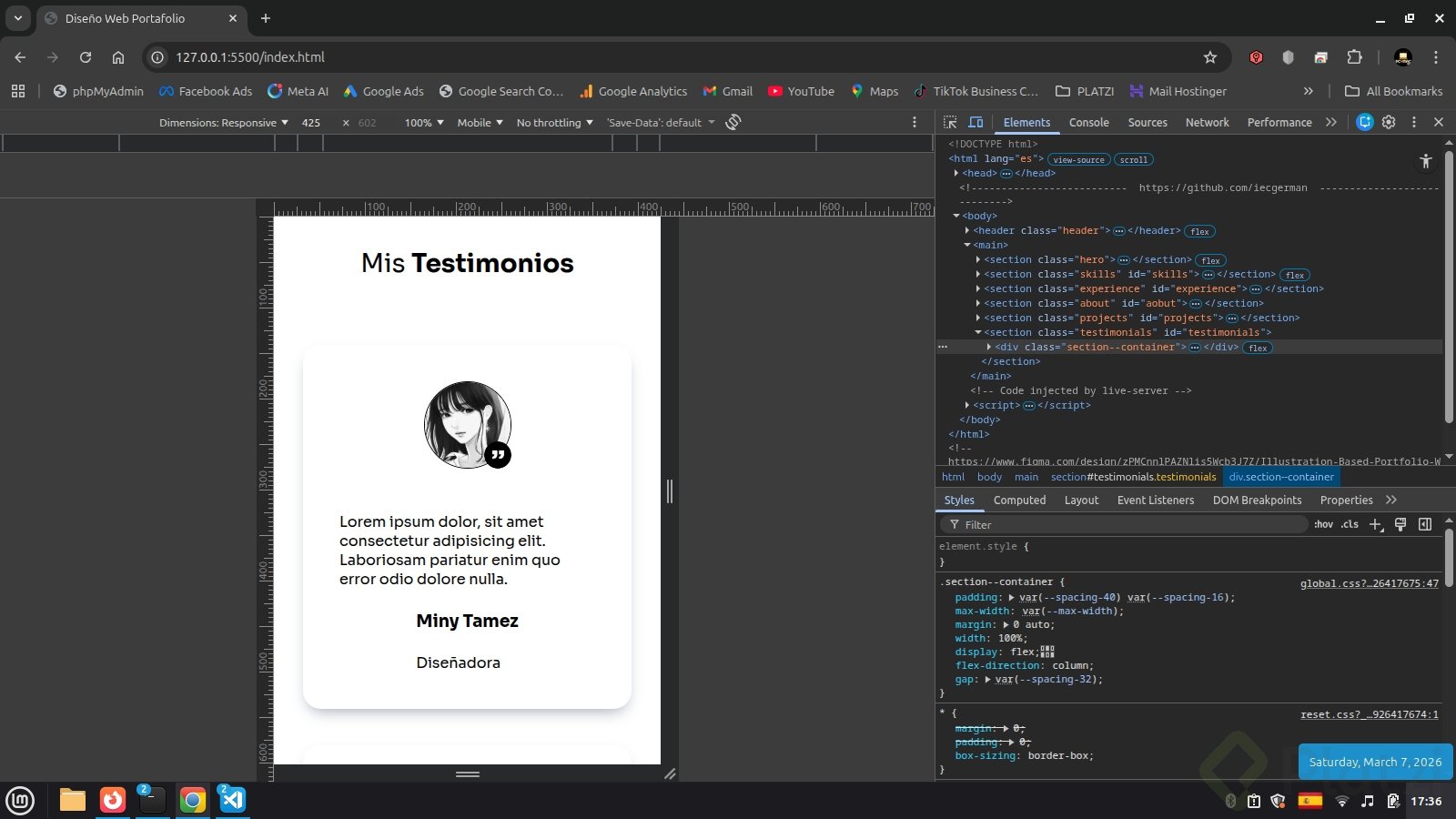The image size is (1456, 819).
Task: Click the rotate screen orientation icon
Action: tap(733, 122)
